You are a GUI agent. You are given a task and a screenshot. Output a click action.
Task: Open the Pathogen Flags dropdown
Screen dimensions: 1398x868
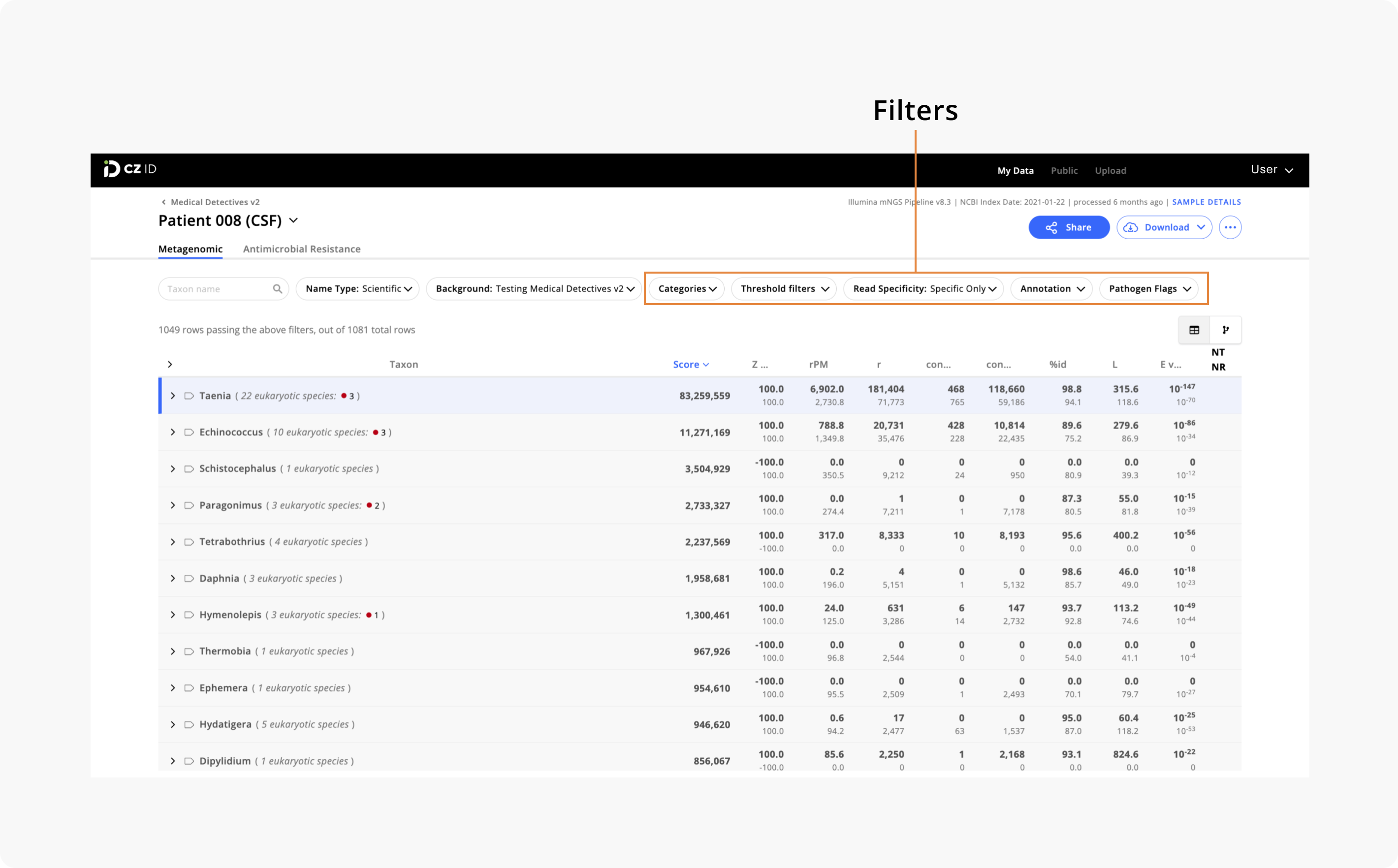click(1149, 289)
